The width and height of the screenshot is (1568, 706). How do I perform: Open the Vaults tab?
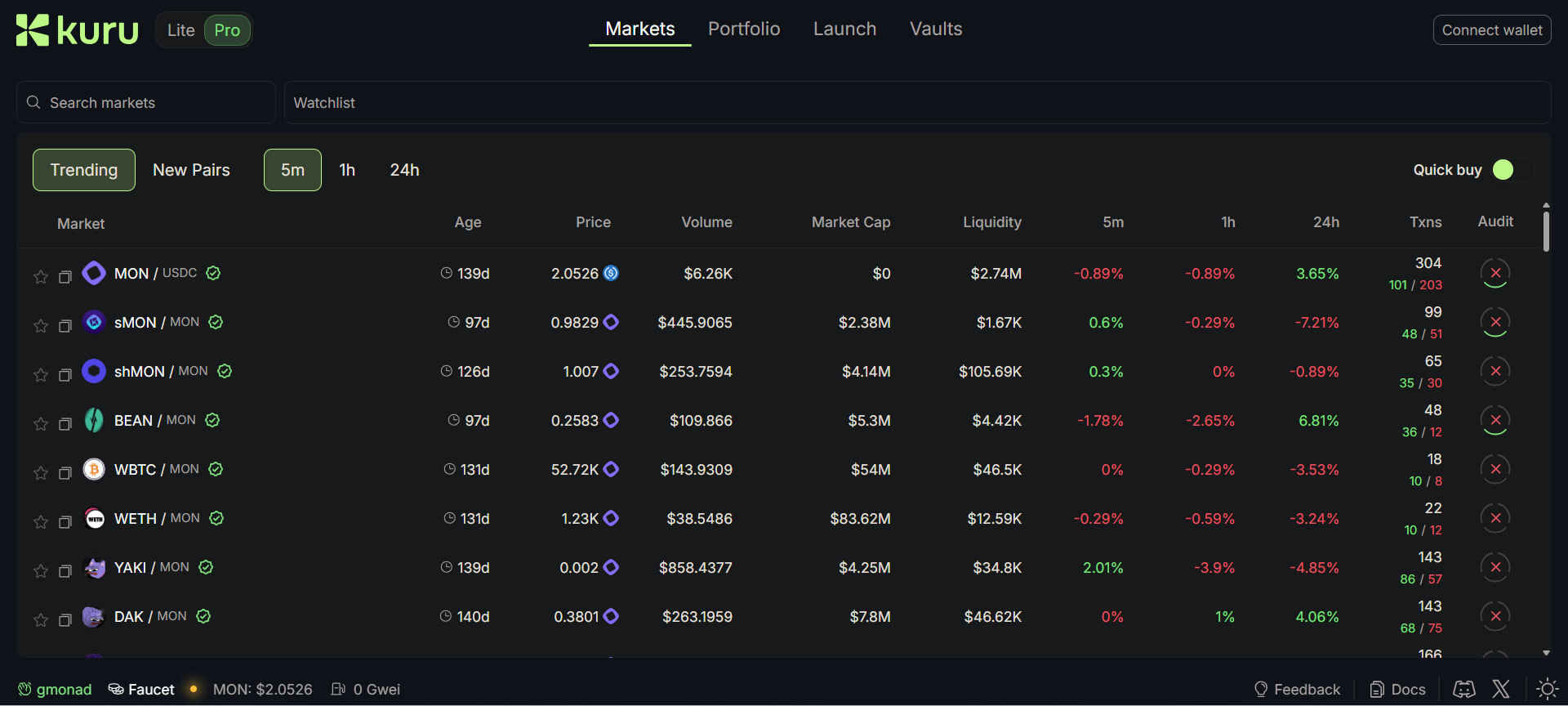click(936, 29)
